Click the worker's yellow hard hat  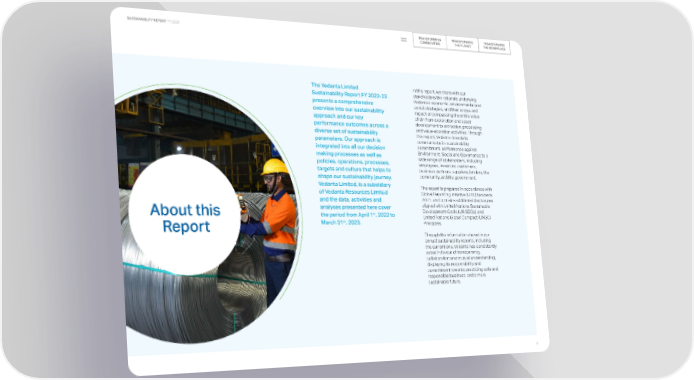point(274,167)
